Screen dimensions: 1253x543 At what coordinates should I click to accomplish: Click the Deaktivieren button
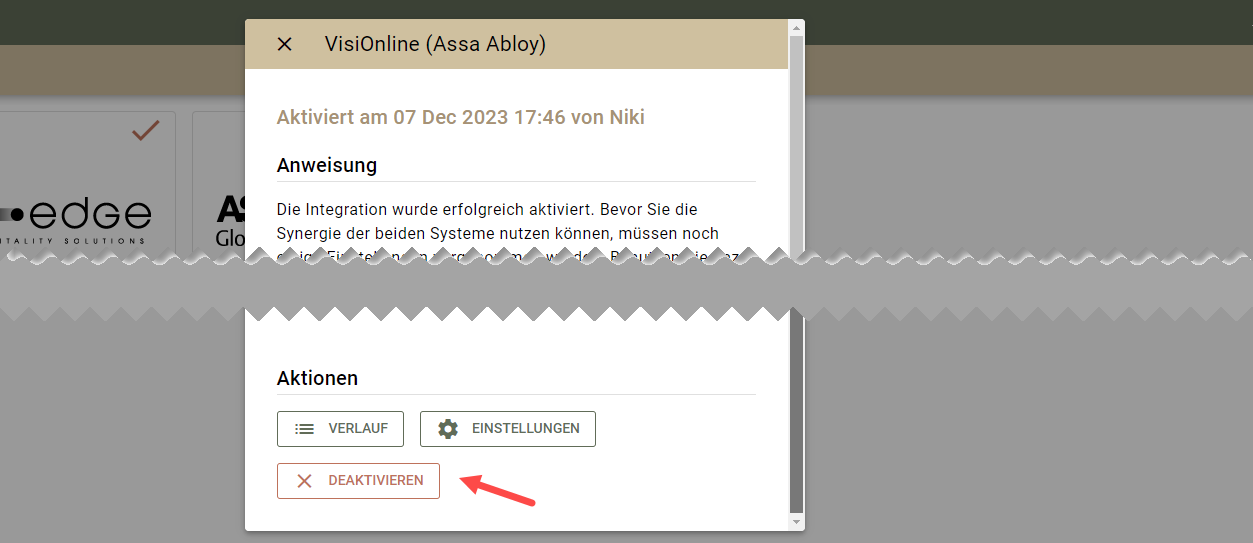coord(358,481)
